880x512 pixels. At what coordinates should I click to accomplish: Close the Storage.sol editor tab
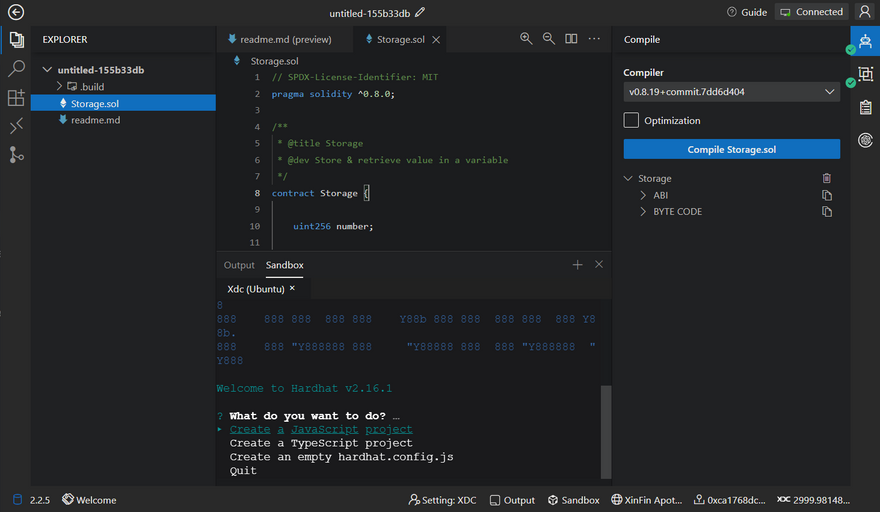[436, 39]
